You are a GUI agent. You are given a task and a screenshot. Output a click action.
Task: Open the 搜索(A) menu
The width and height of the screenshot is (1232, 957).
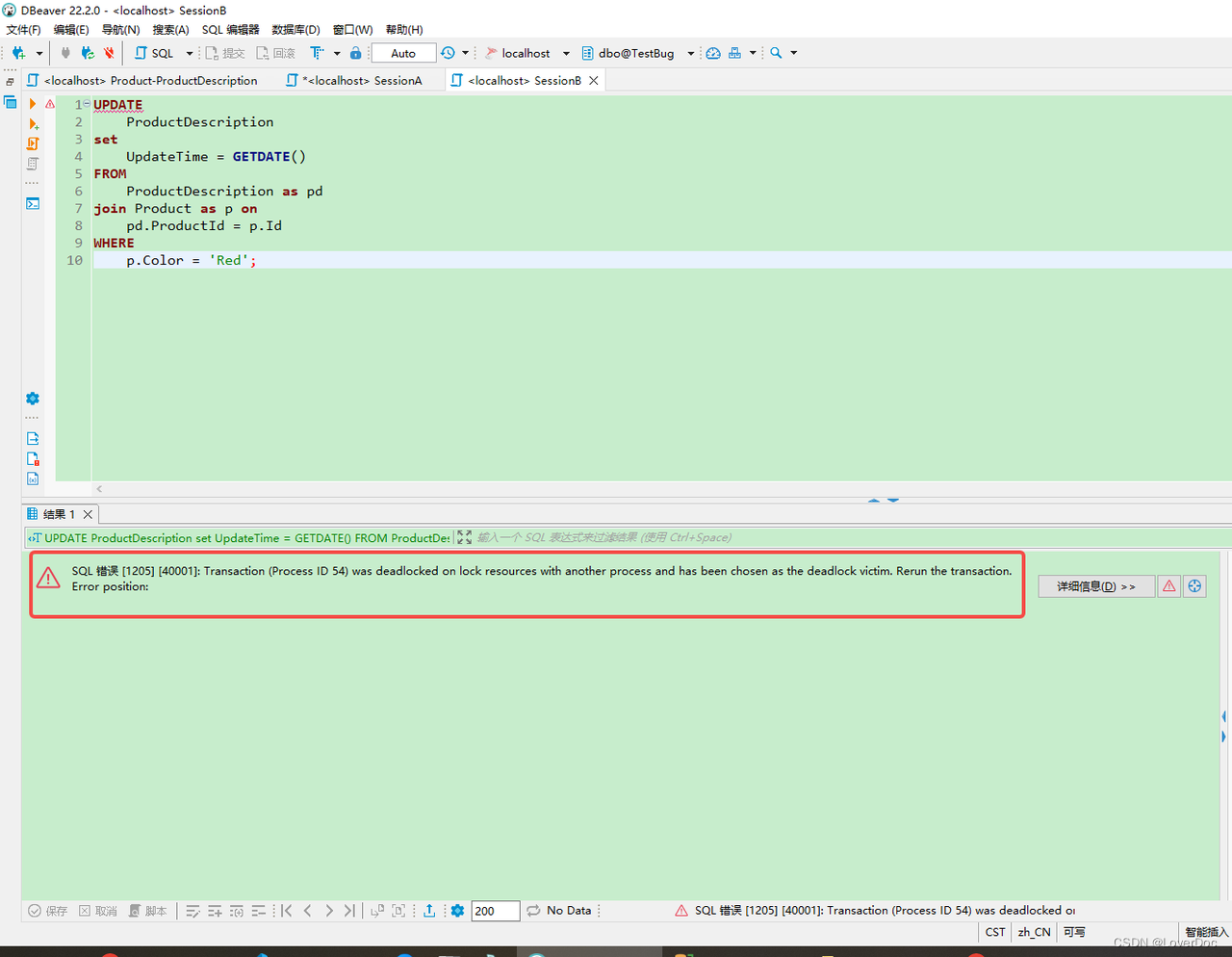coord(170,30)
